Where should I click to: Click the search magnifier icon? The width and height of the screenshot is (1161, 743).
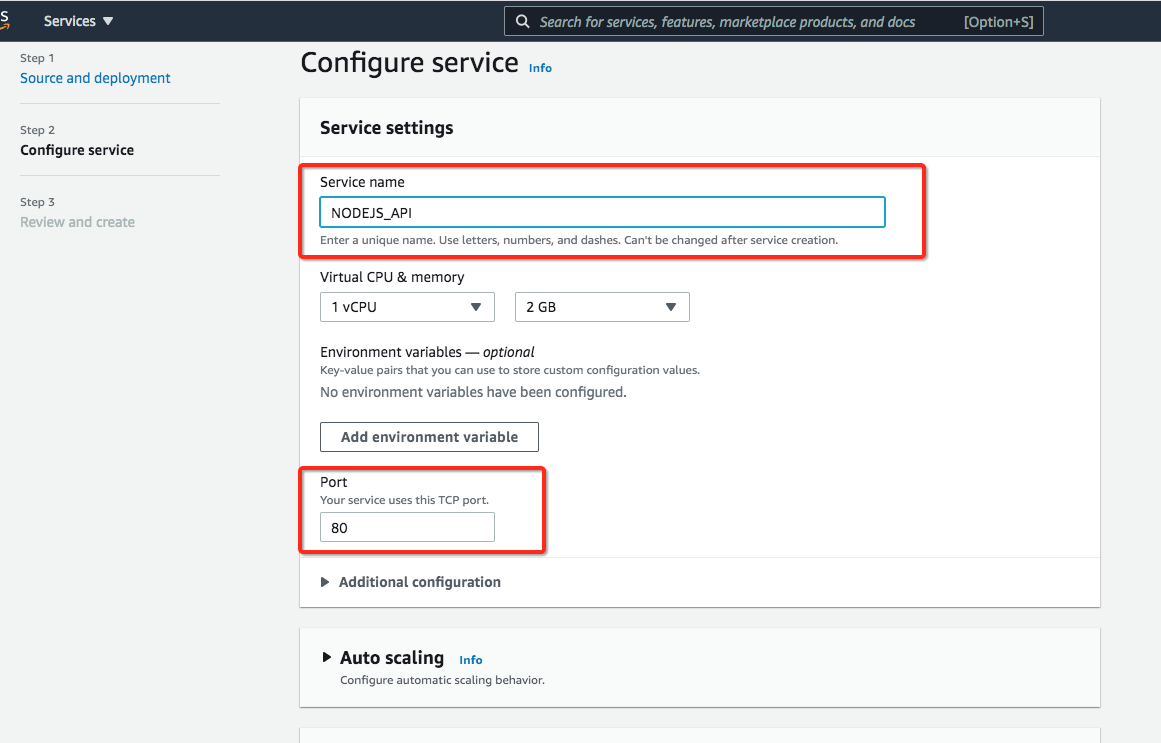pyautogui.click(x=521, y=20)
